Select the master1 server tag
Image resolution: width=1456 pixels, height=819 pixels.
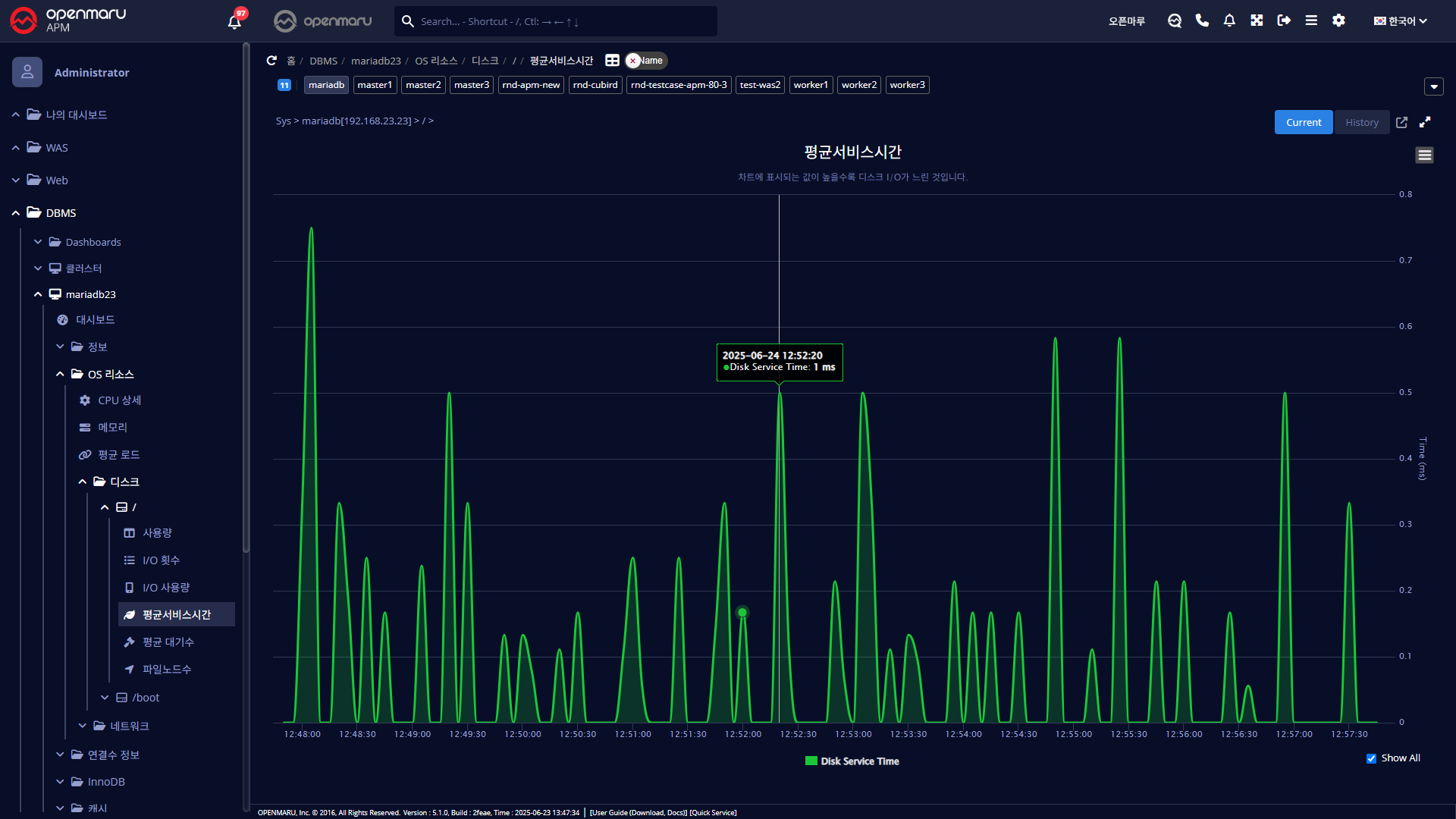click(375, 85)
